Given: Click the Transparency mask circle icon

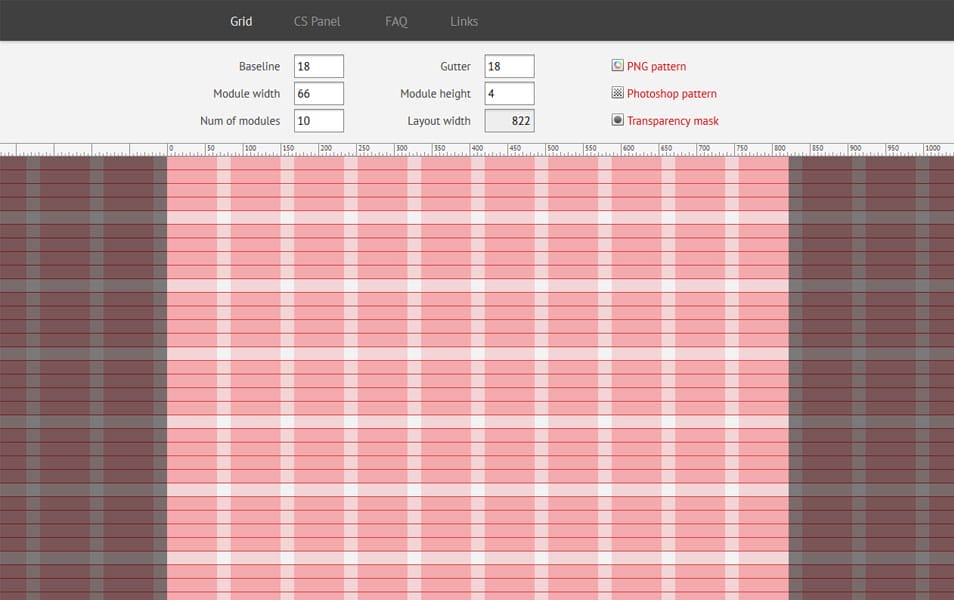Looking at the screenshot, I should [617, 119].
